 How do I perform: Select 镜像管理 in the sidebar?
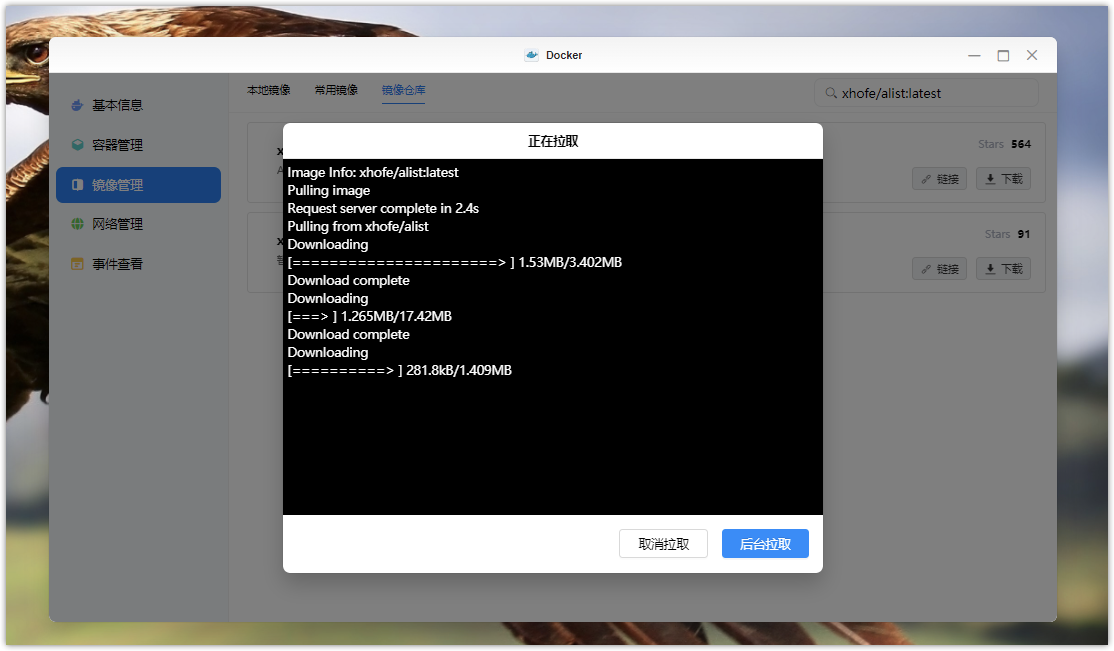pyautogui.click(x=139, y=185)
